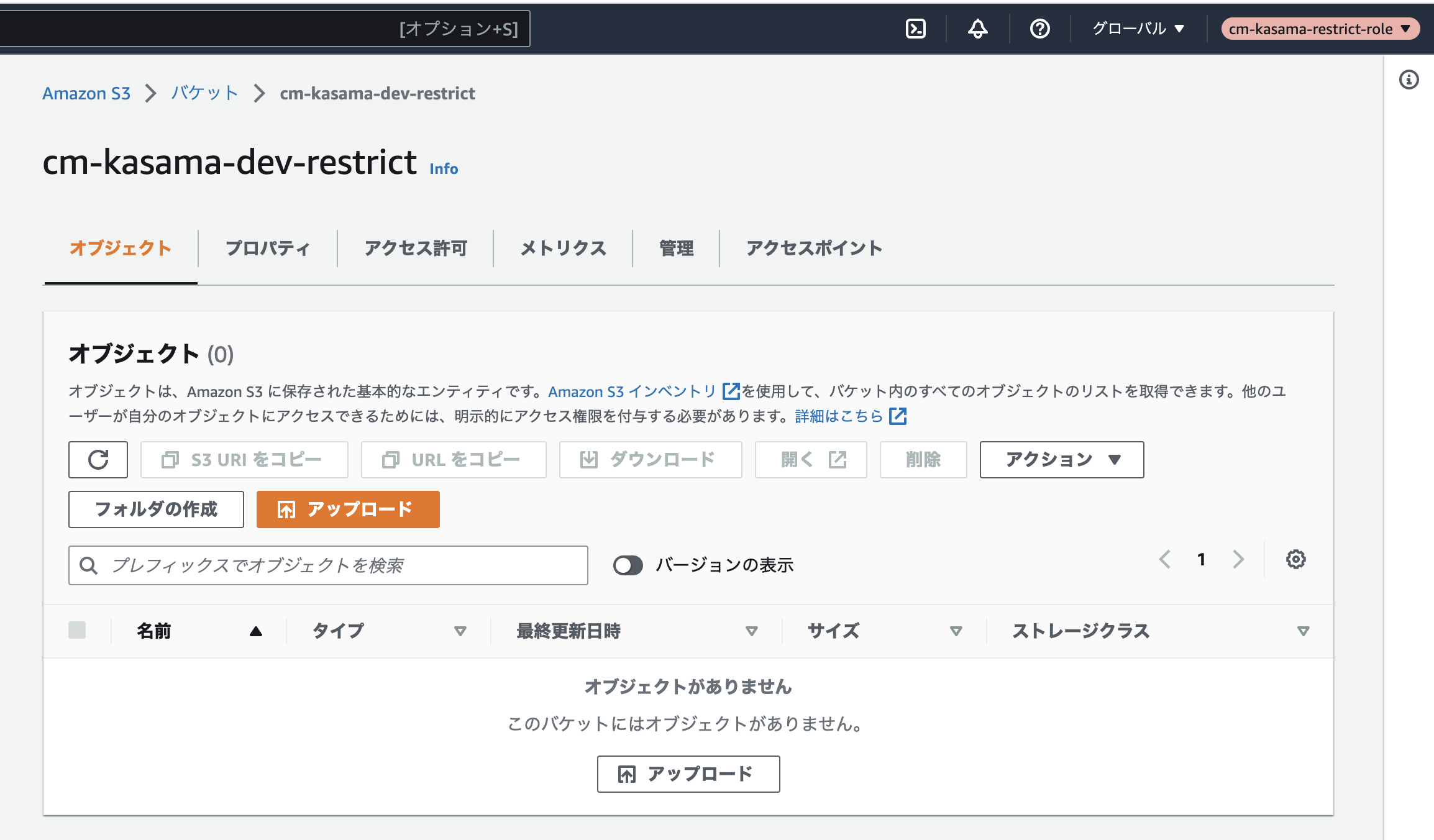Go to next page arrow

coord(1238,559)
